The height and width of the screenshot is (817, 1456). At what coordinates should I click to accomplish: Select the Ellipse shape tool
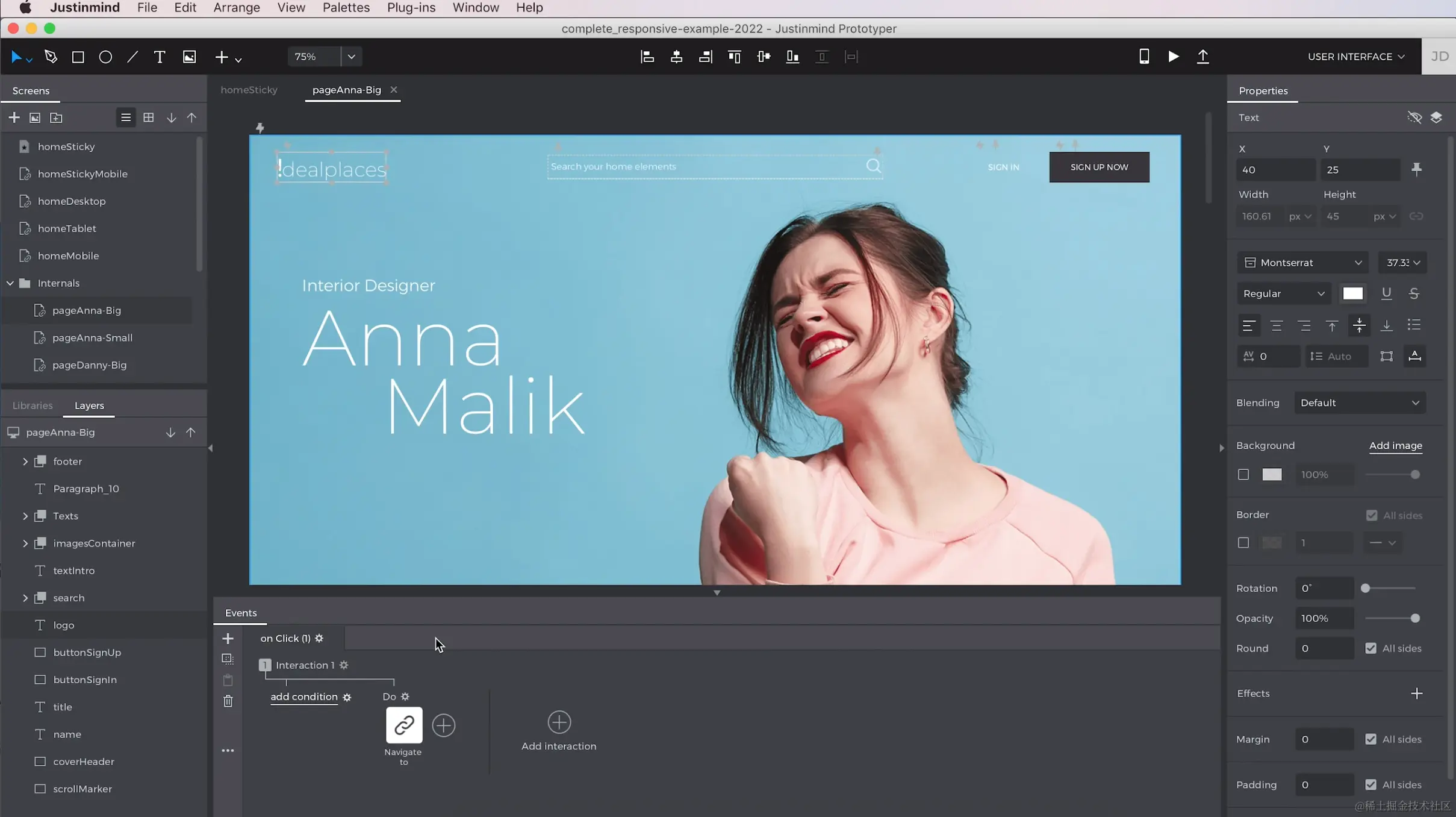point(105,57)
